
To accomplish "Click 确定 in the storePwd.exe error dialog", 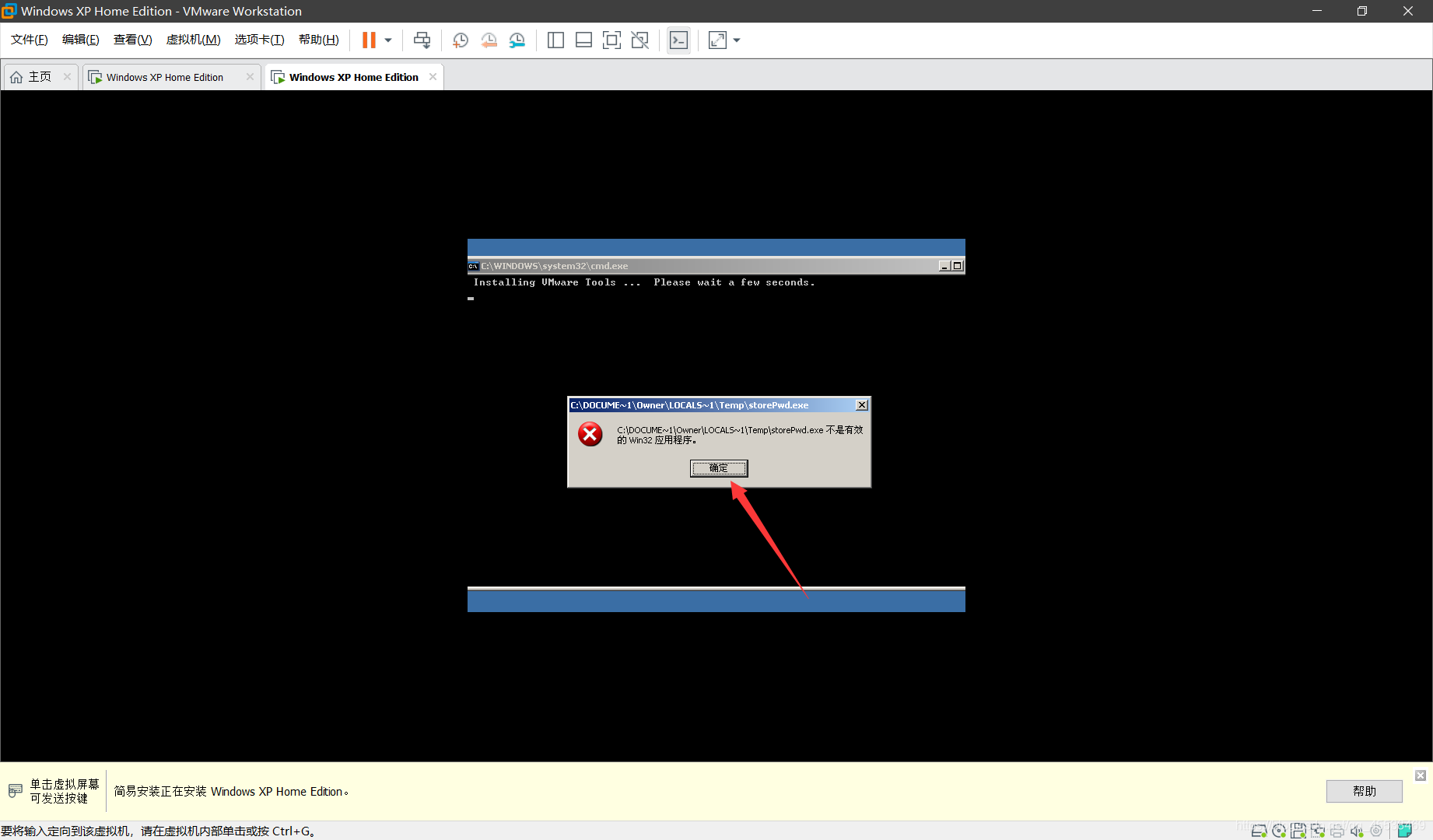I will point(719,468).
